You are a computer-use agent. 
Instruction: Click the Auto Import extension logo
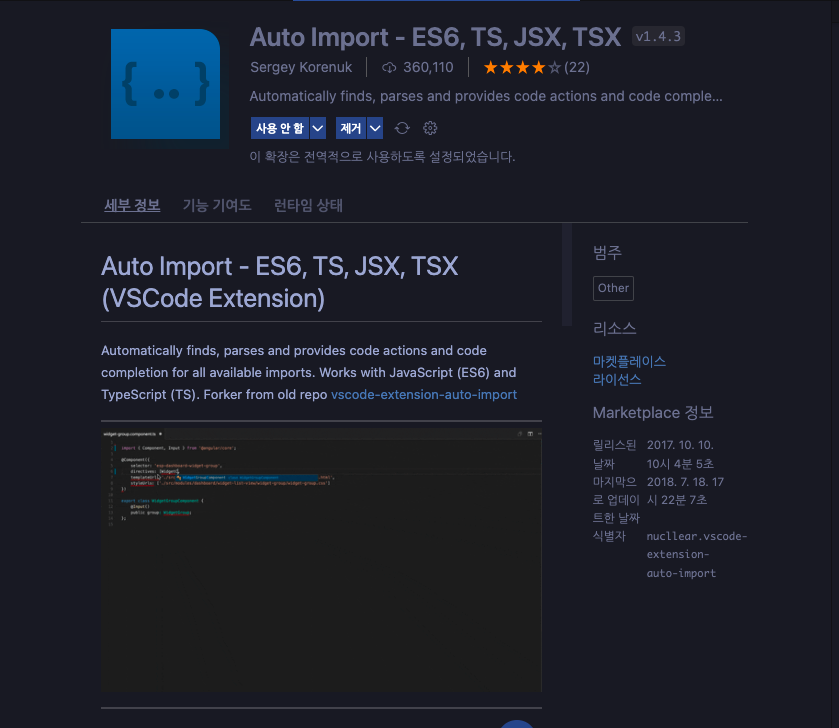[x=165, y=84]
